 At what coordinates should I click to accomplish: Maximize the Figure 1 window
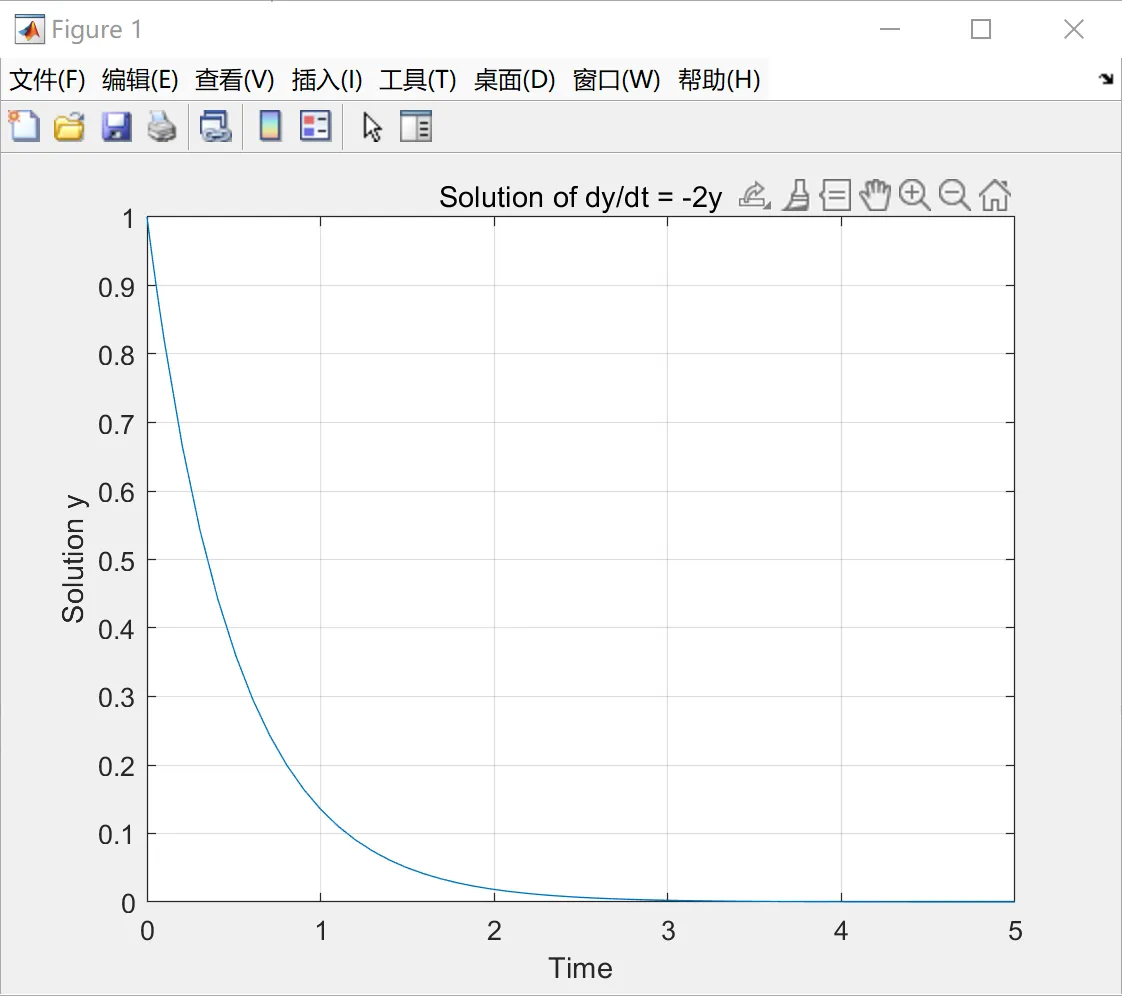click(981, 29)
